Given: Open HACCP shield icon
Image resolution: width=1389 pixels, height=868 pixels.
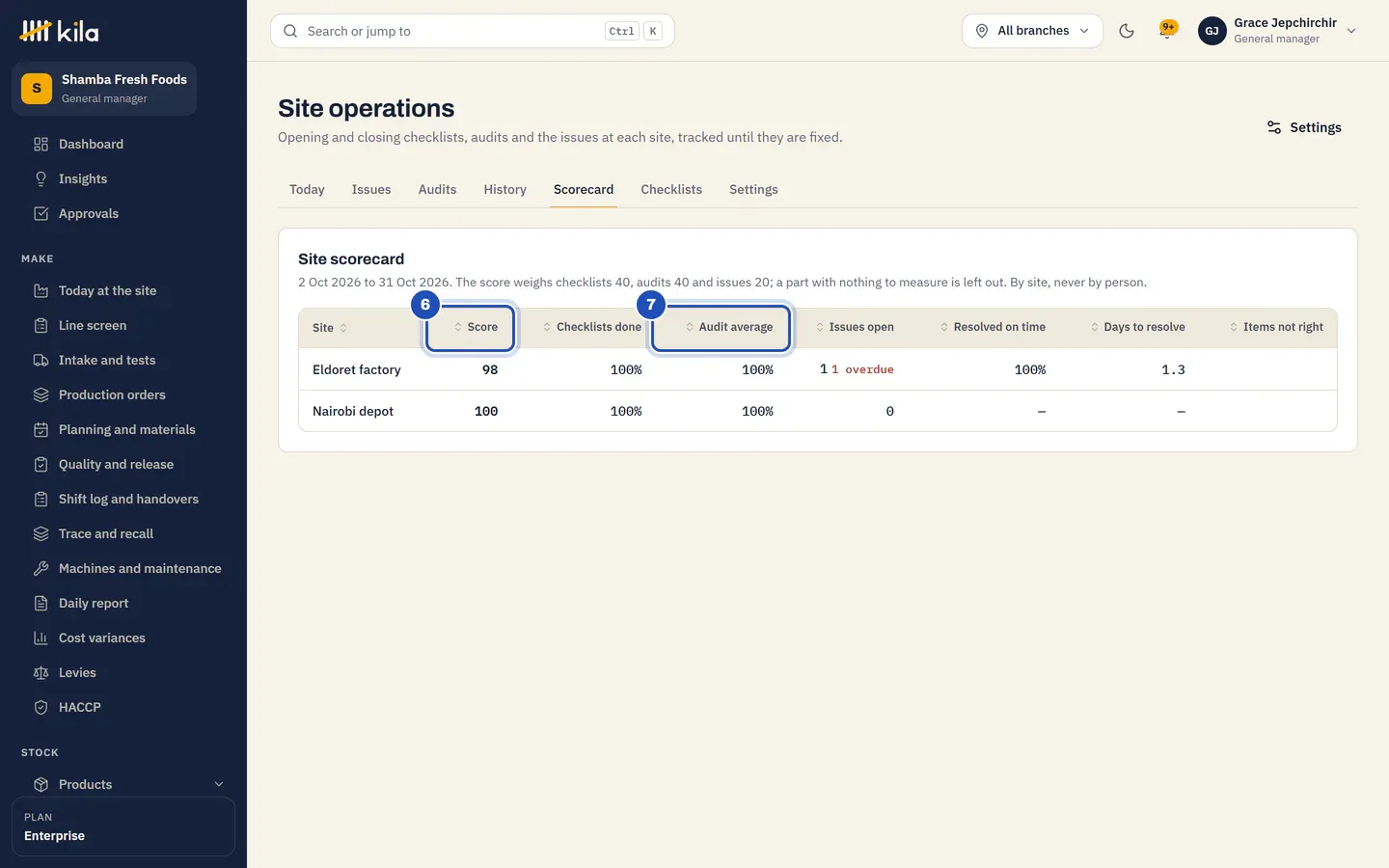Looking at the screenshot, I should (x=41, y=708).
